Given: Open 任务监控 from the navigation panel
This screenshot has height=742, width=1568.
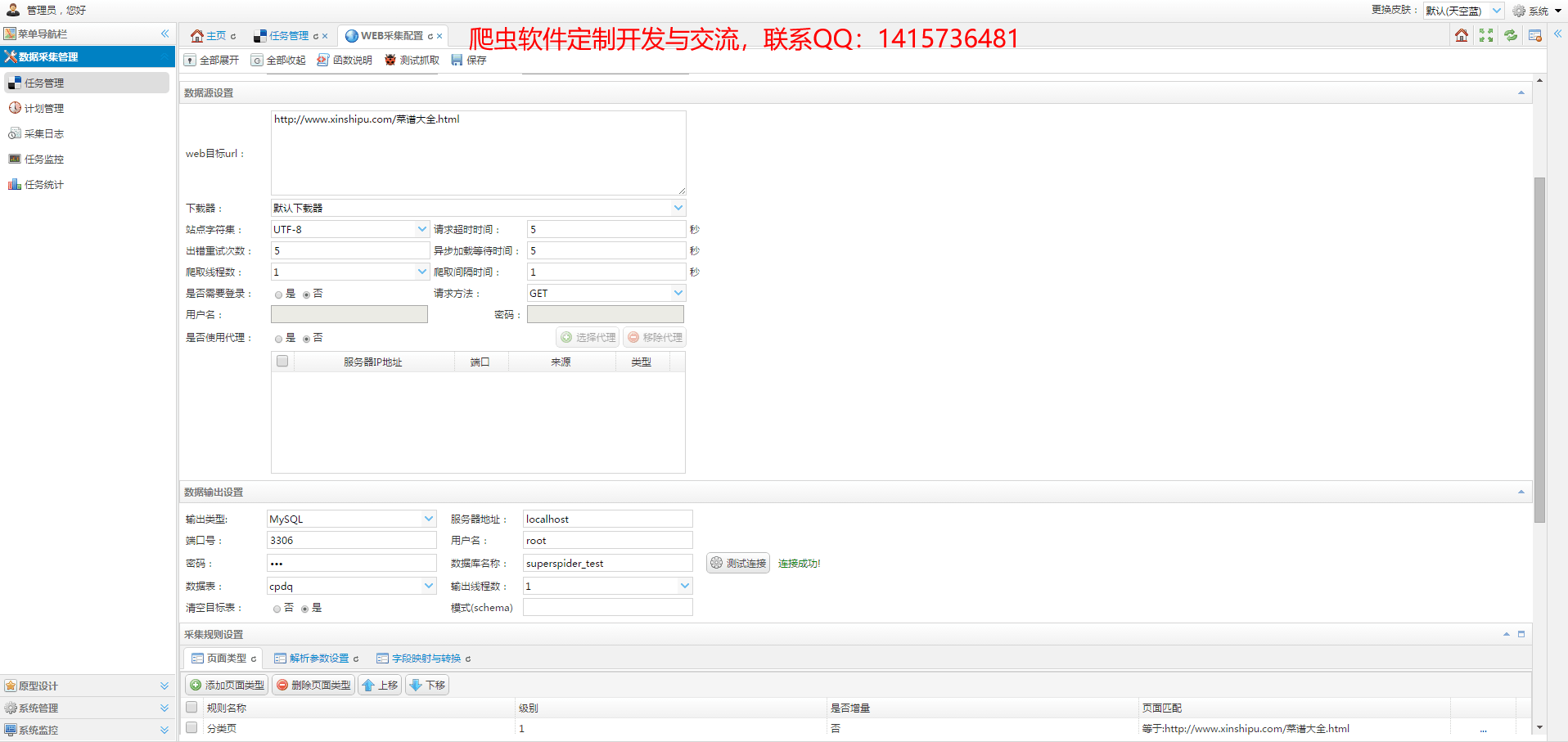Looking at the screenshot, I should (43, 159).
